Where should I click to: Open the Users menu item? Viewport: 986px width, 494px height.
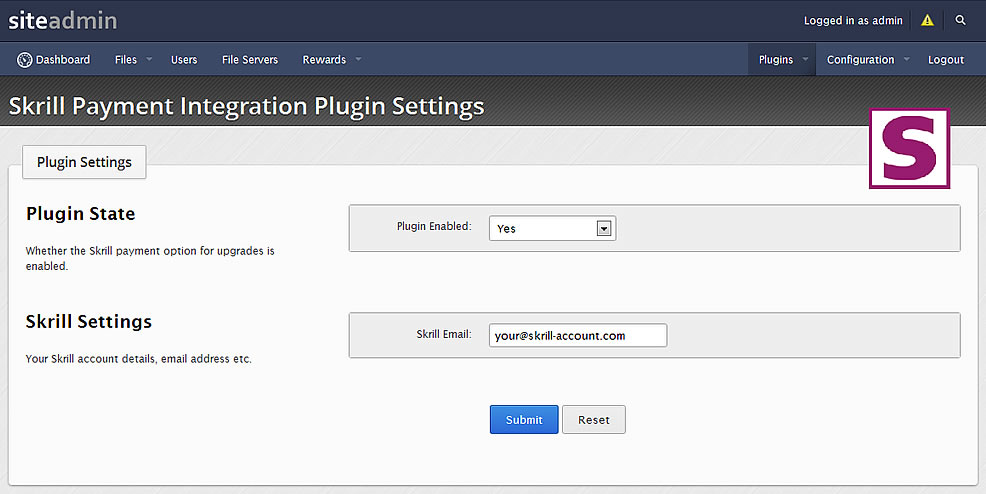pyautogui.click(x=184, y=60)
